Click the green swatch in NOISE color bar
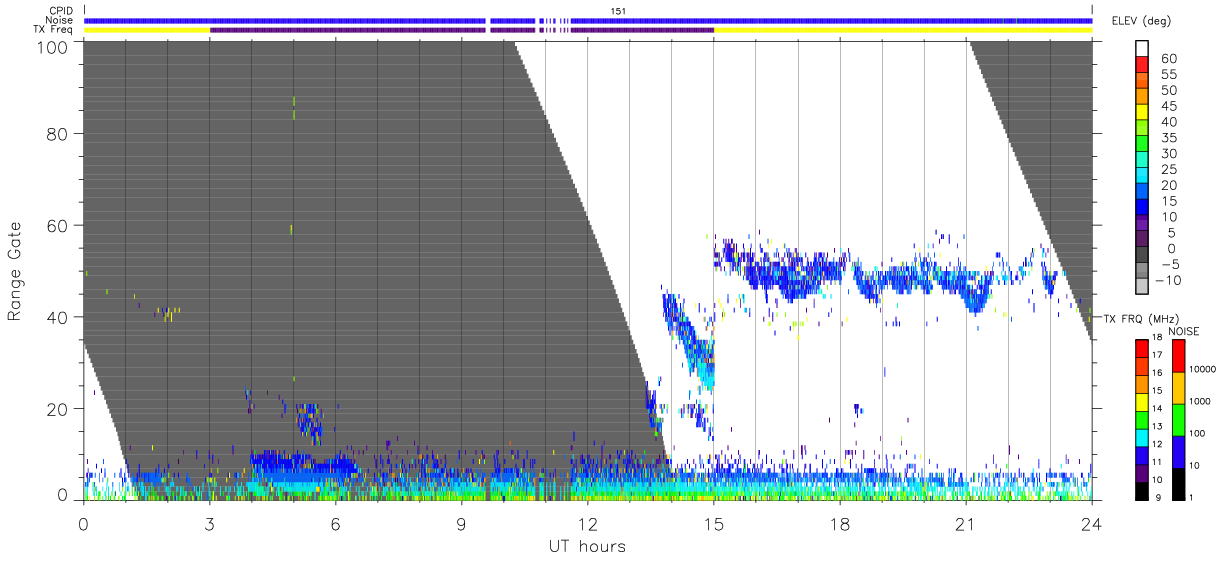The image size is (1228, 567). 1180,419
